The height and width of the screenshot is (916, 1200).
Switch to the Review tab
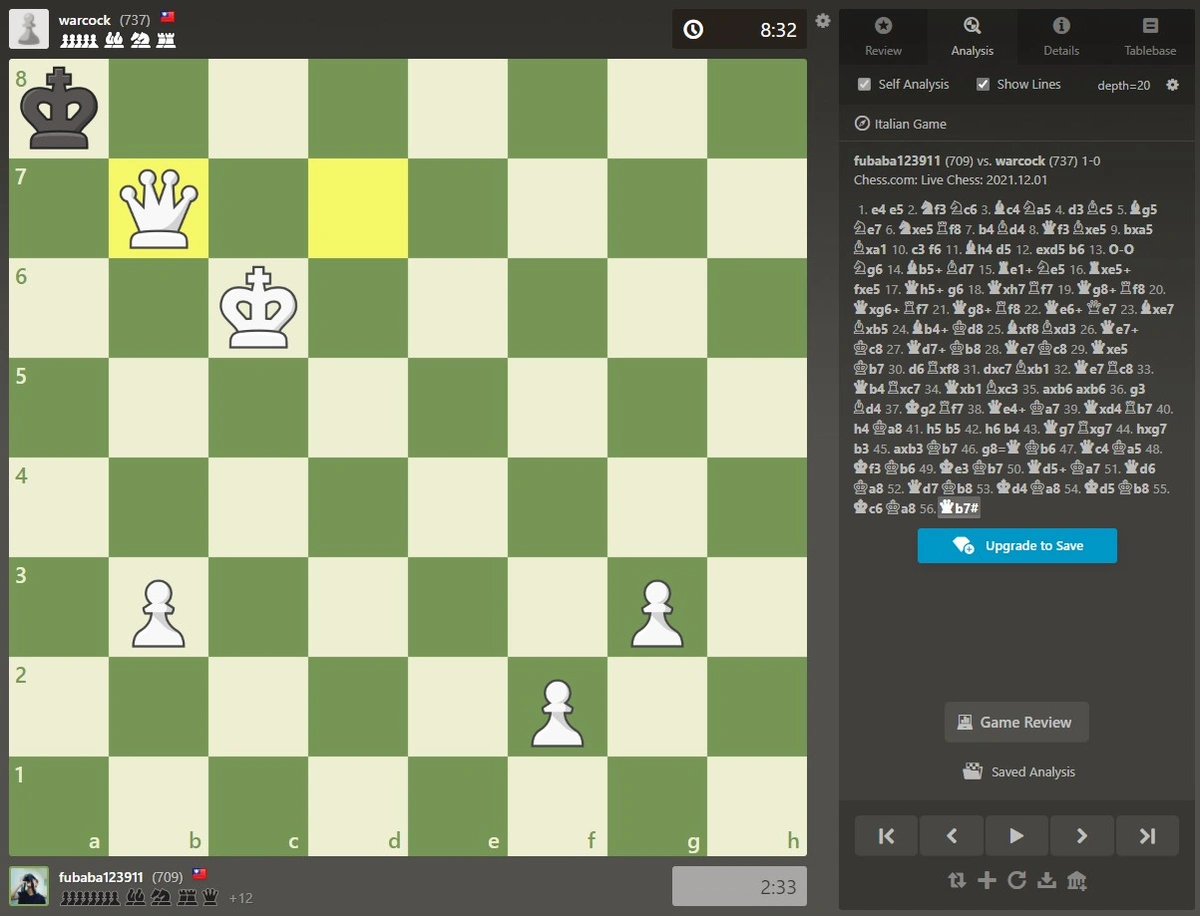(x=883, y=36)
